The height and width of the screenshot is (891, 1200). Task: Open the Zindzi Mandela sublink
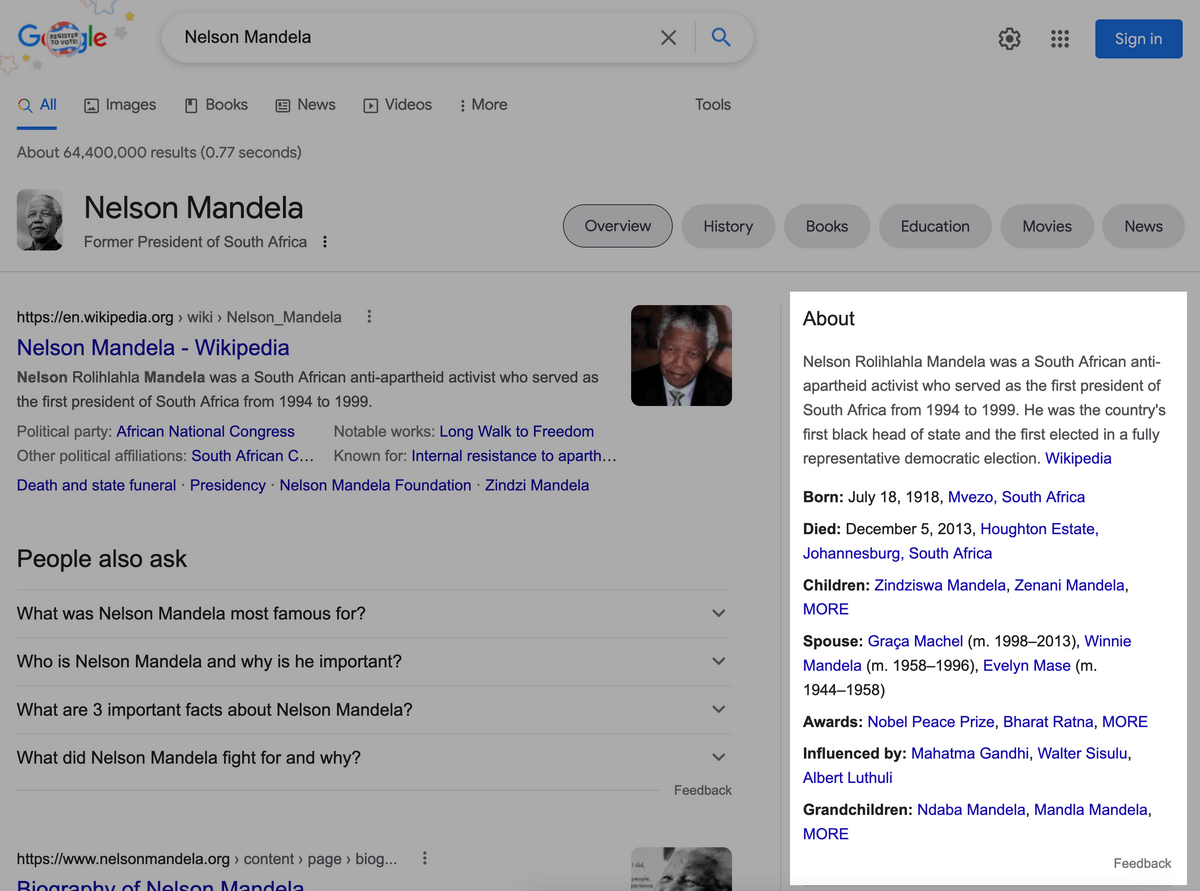(x=537, y=485)
